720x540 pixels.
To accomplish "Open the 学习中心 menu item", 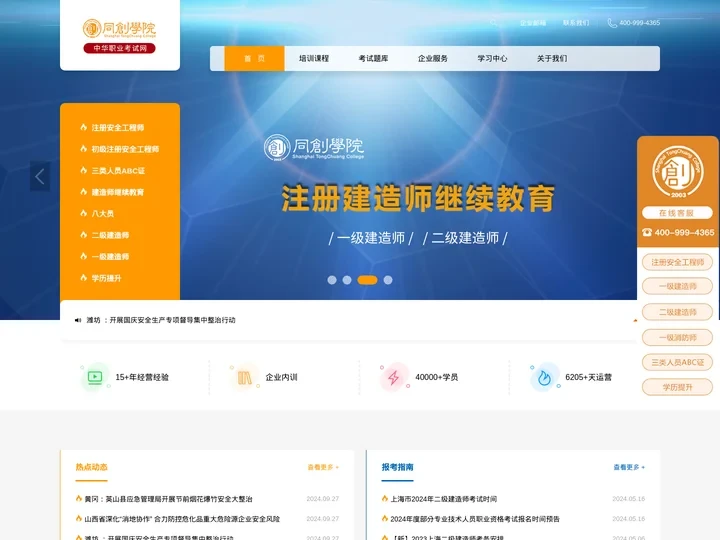I will pyautogui.click(x=492, y=58).
